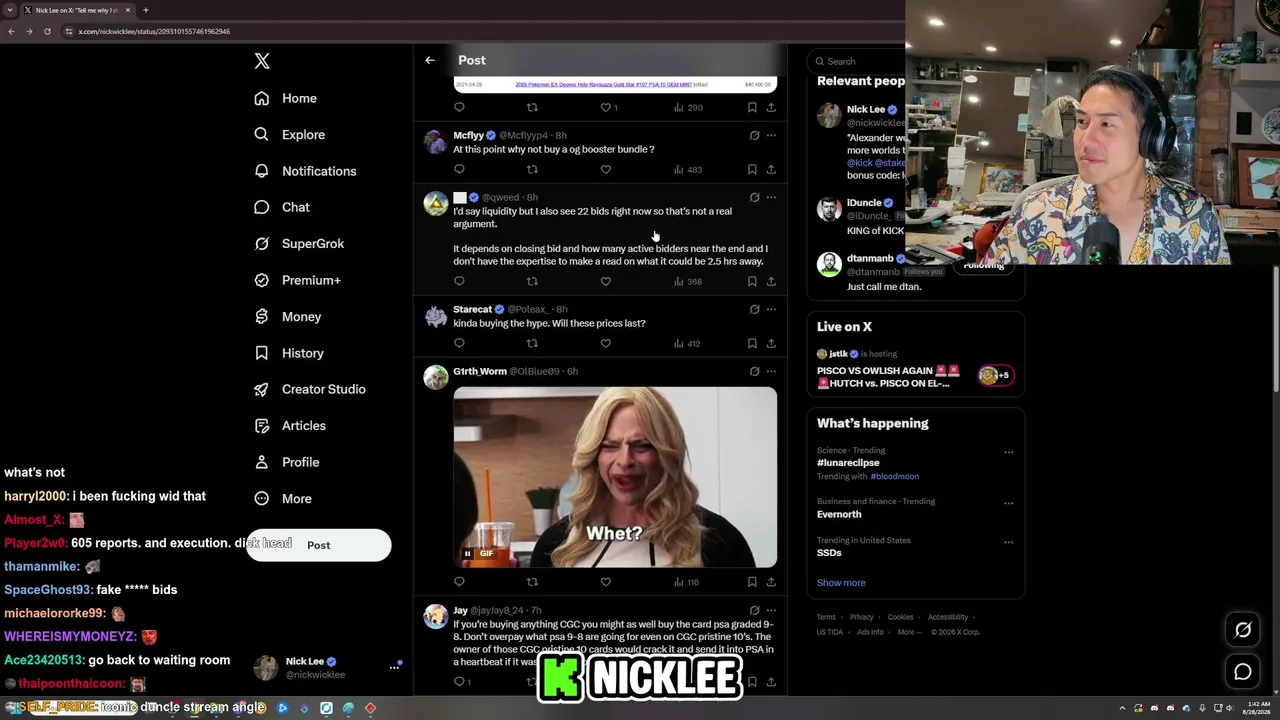Screen dimensions: 1280x720
Task: View analytics for Starecat's 412-view post
Action: point(686,344)
